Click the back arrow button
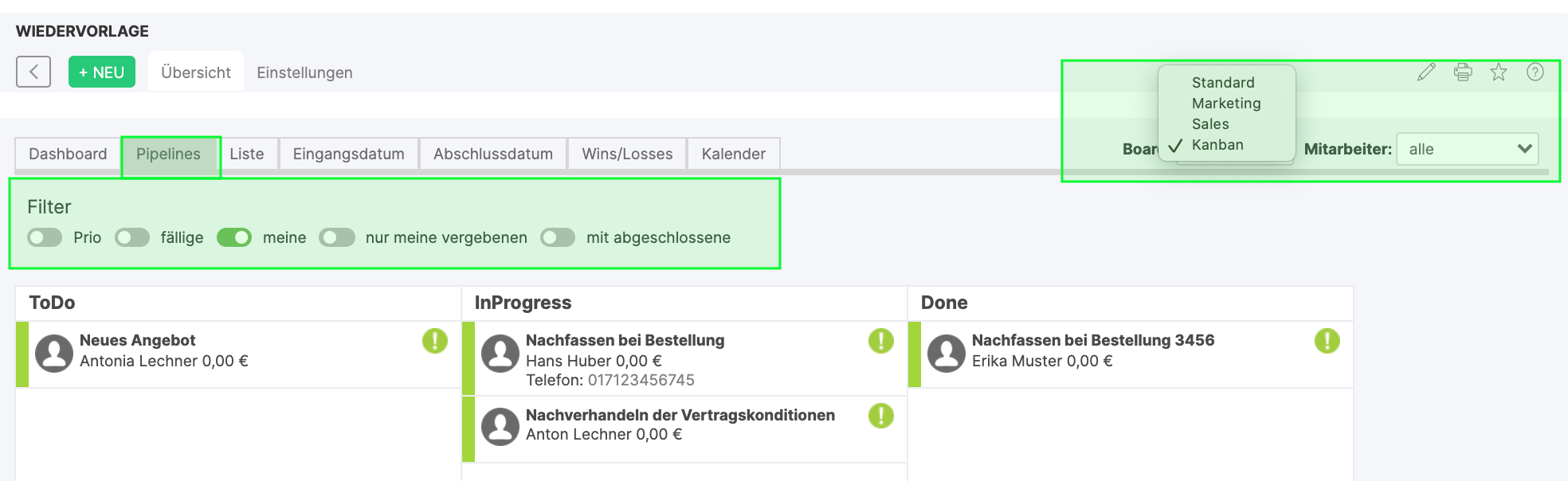This screenshot has height=481, width=1568. point(33,72)
